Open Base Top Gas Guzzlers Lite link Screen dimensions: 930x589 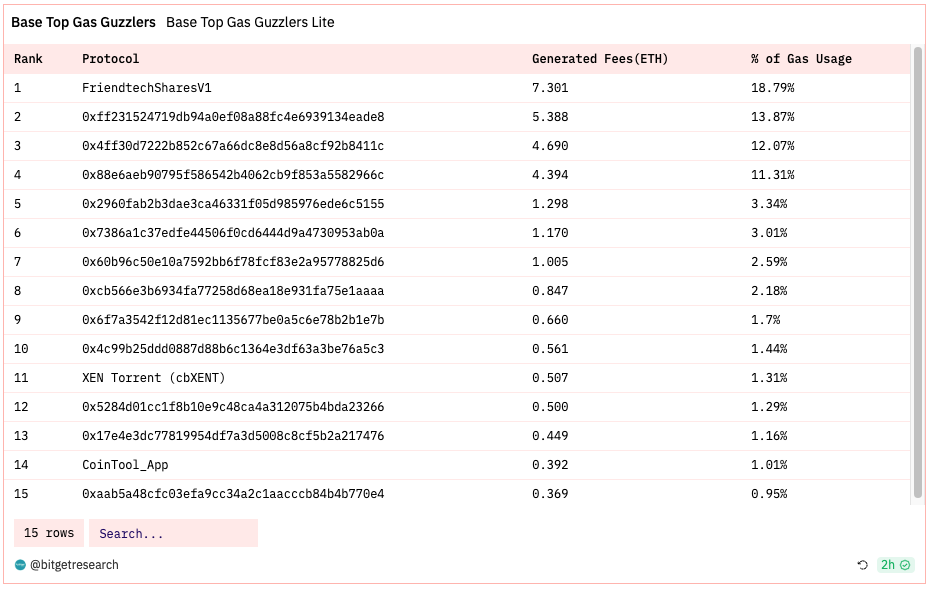click(x=250, y=23)
